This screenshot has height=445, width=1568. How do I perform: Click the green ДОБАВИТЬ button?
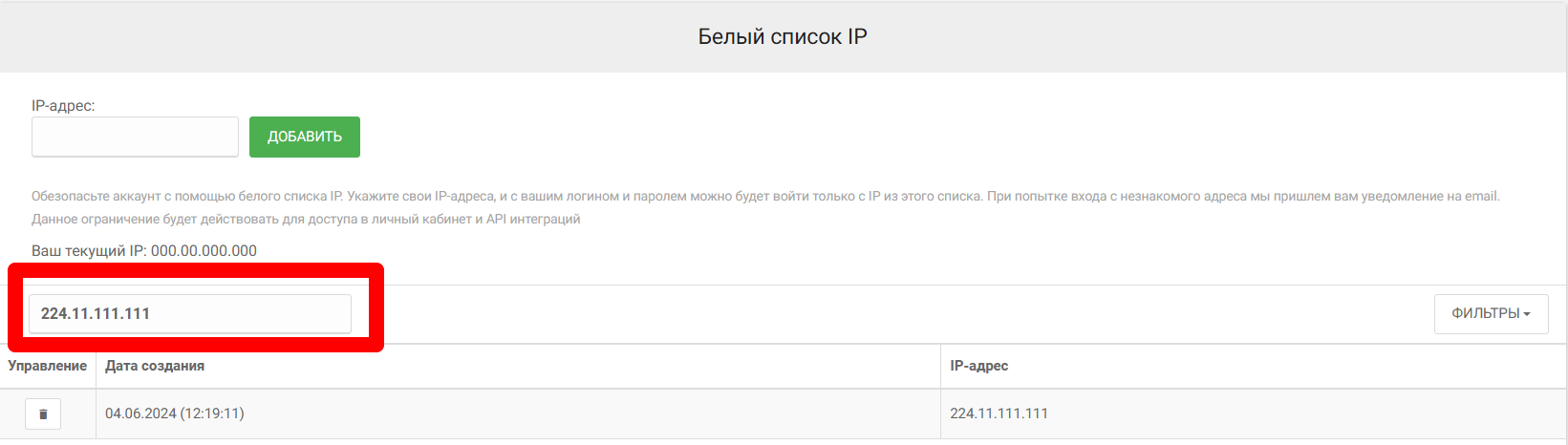[304, 137]
